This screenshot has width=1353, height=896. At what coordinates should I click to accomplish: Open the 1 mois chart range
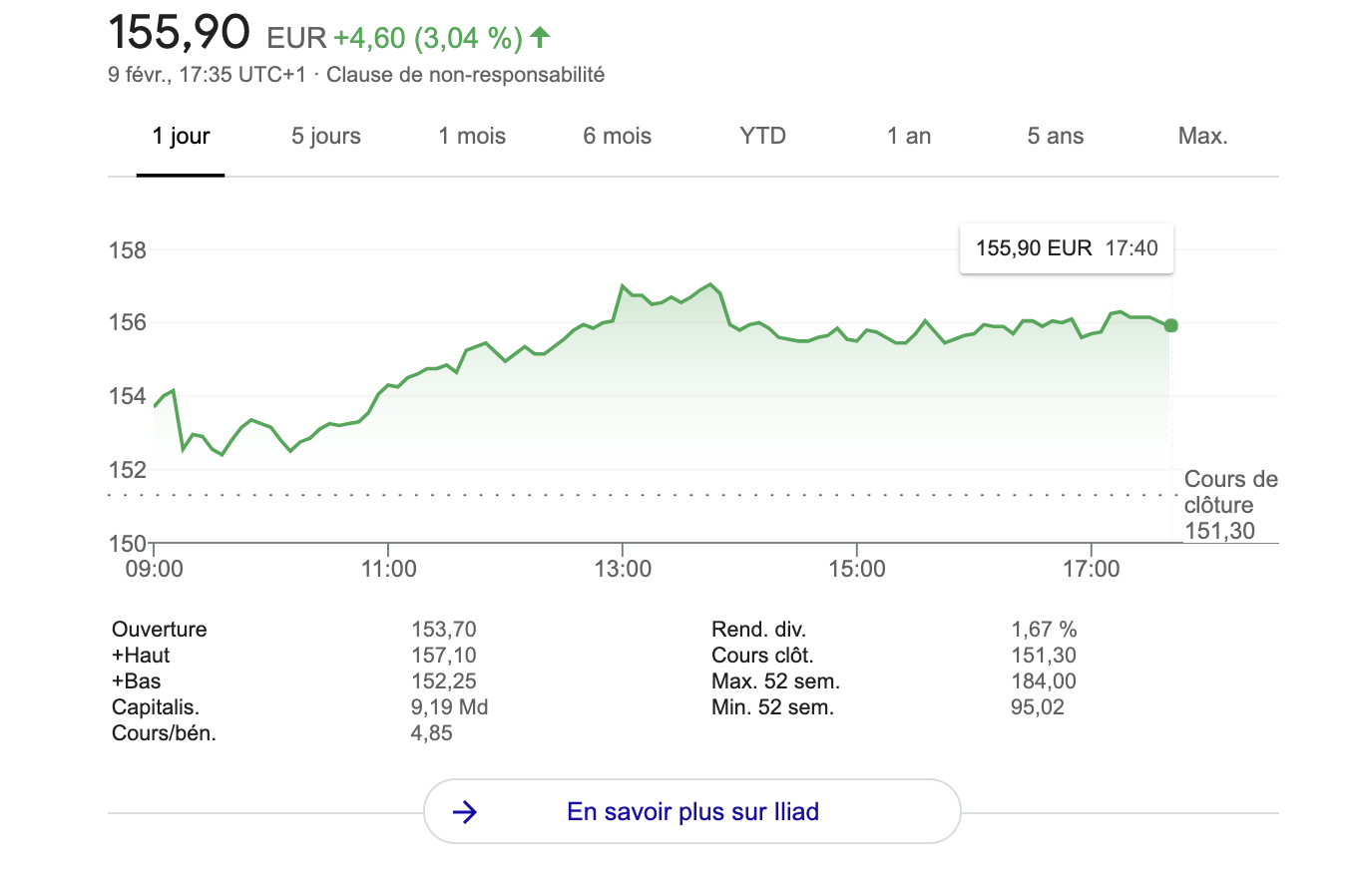pyautogui.click(x=472, y=137)
